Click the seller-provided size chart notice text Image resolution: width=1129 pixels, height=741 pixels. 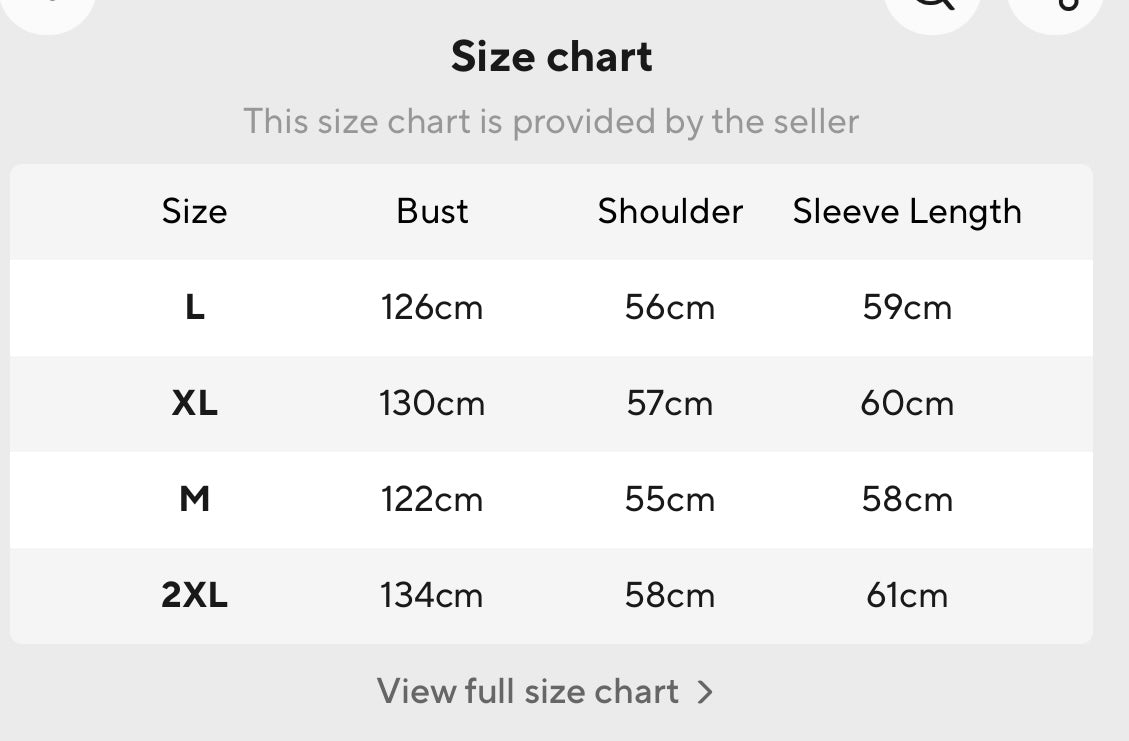tap(551, 122)
